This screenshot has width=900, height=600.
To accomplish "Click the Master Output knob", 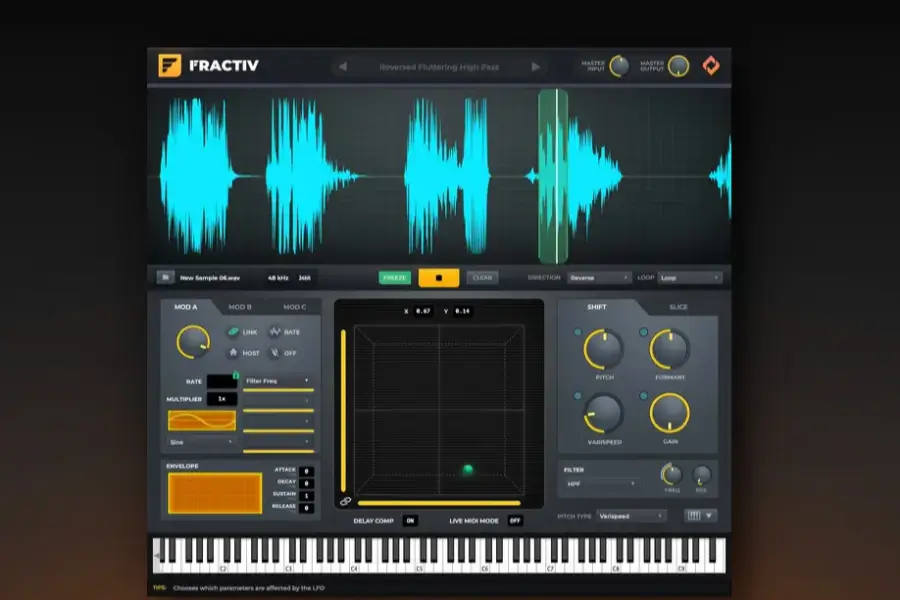I will (x=679, y=66).
